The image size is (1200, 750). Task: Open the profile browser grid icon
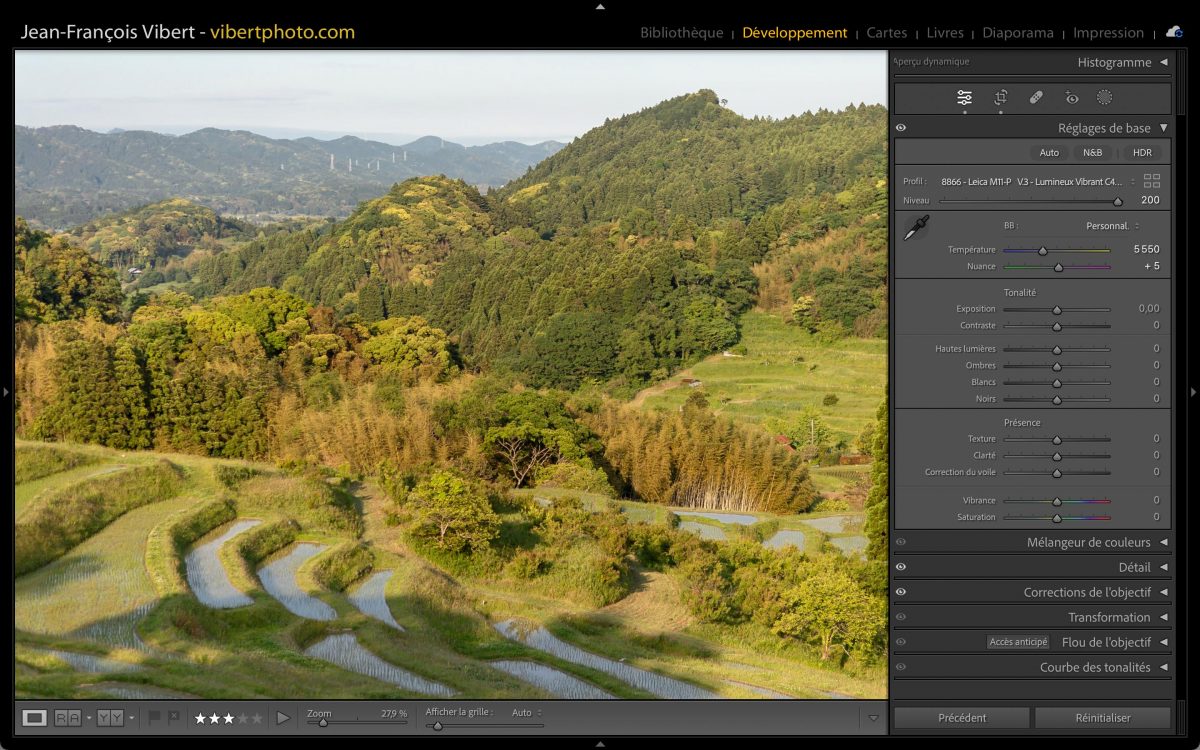coord(1152,181)
